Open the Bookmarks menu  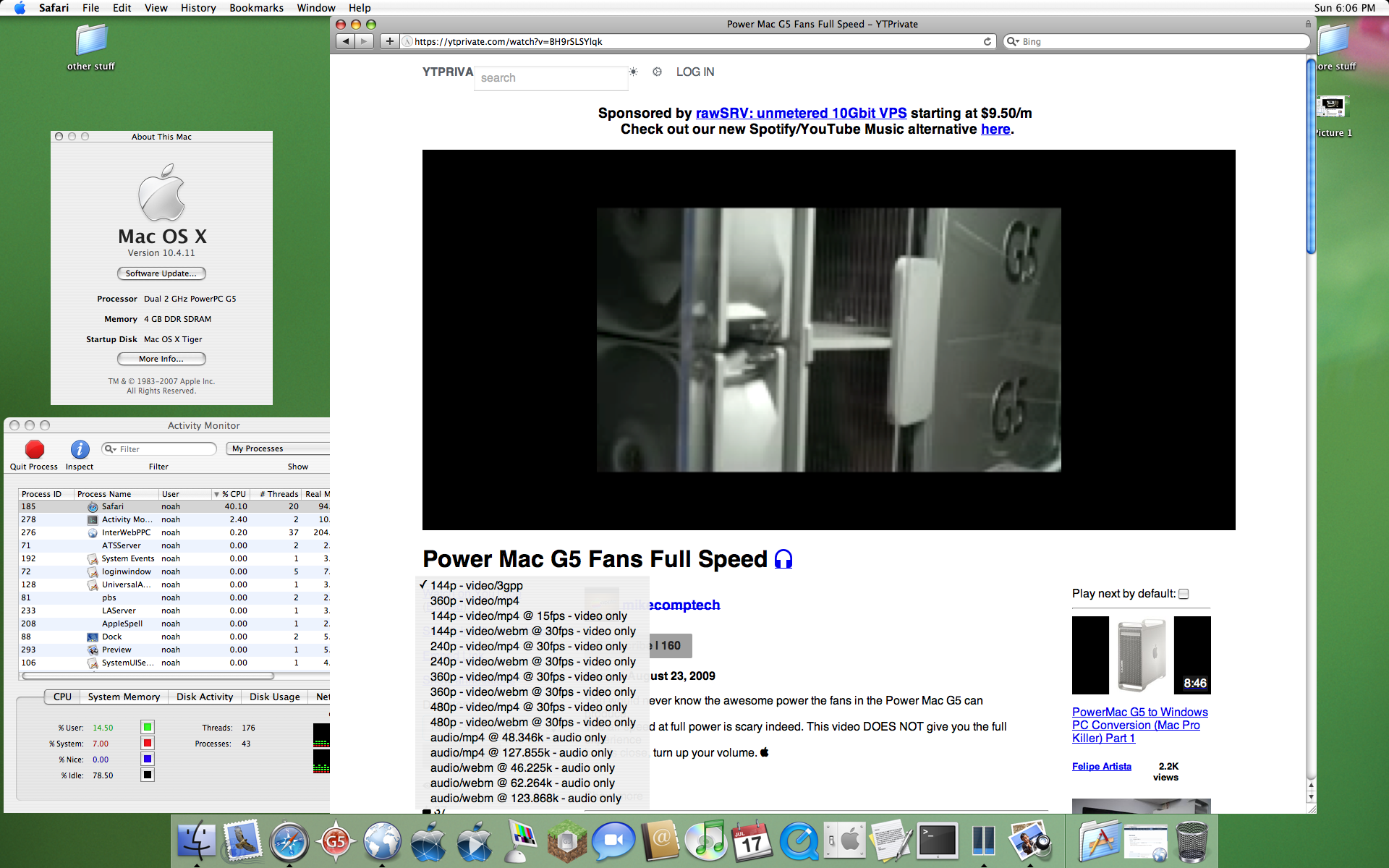tap(256, 8)
